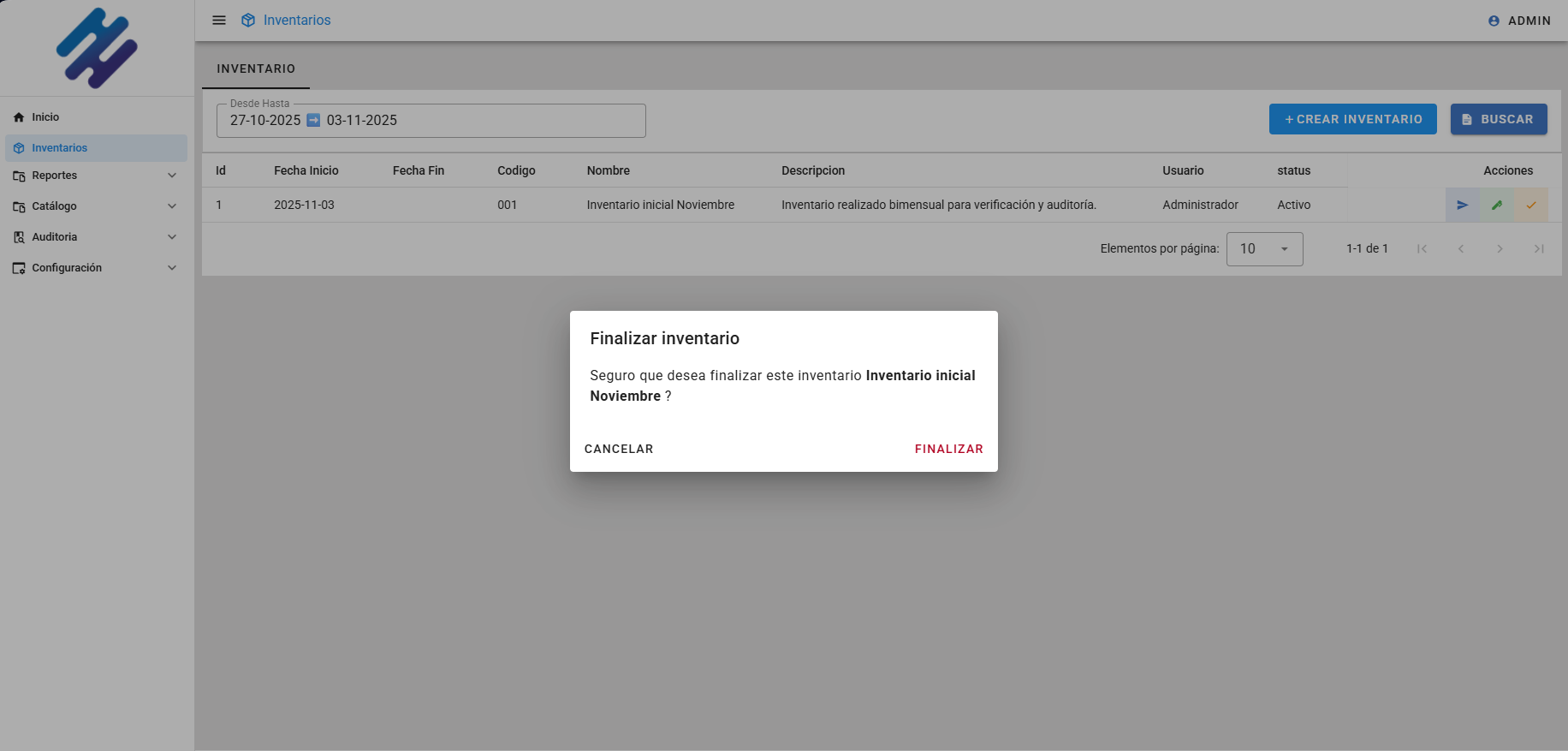The image size is (1568, 751).
Task: Click the orange checkmark finalize icon
Action: point(1531,206)
